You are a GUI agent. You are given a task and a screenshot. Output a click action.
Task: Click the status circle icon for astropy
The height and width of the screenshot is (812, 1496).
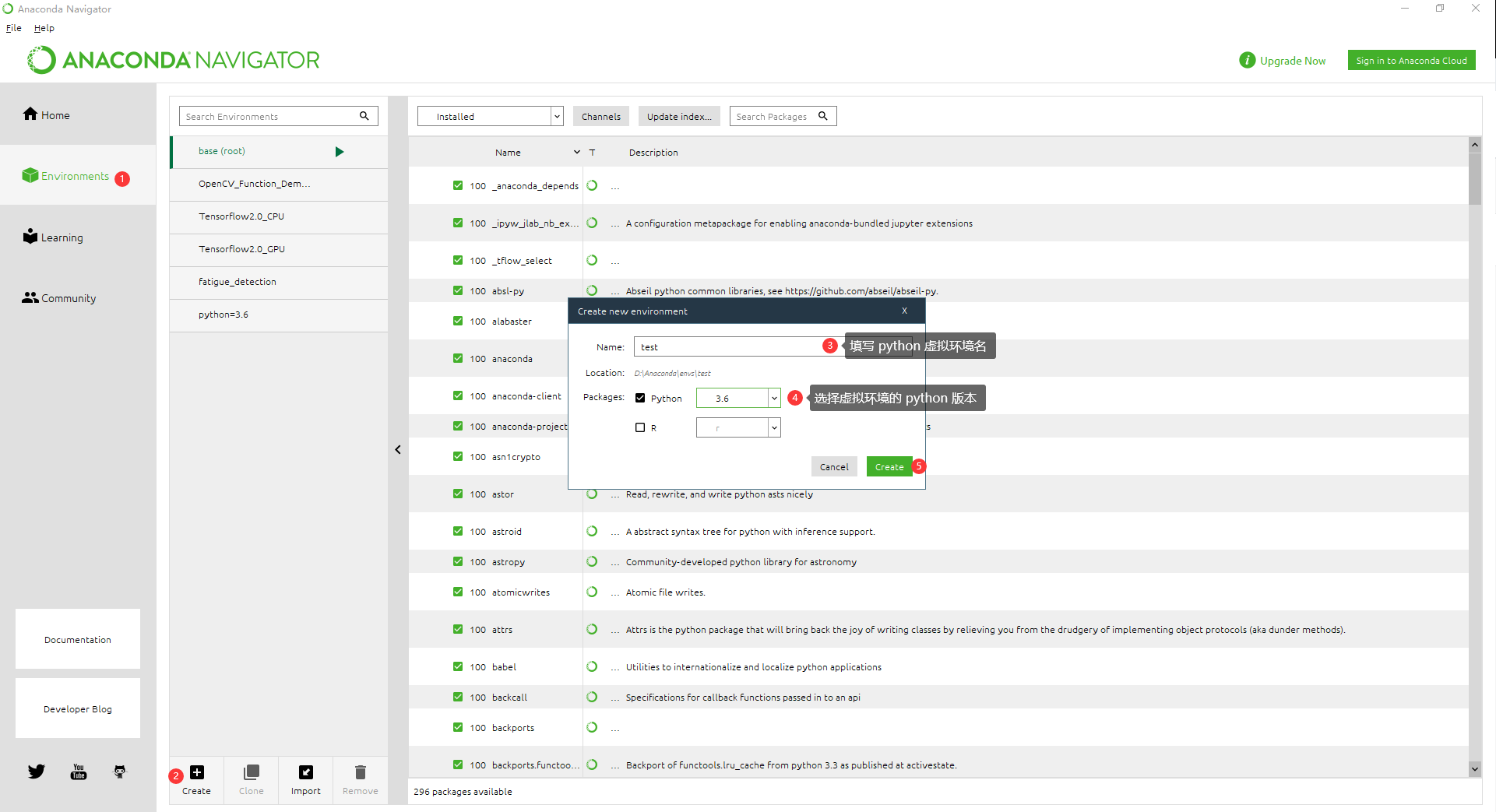592,561
